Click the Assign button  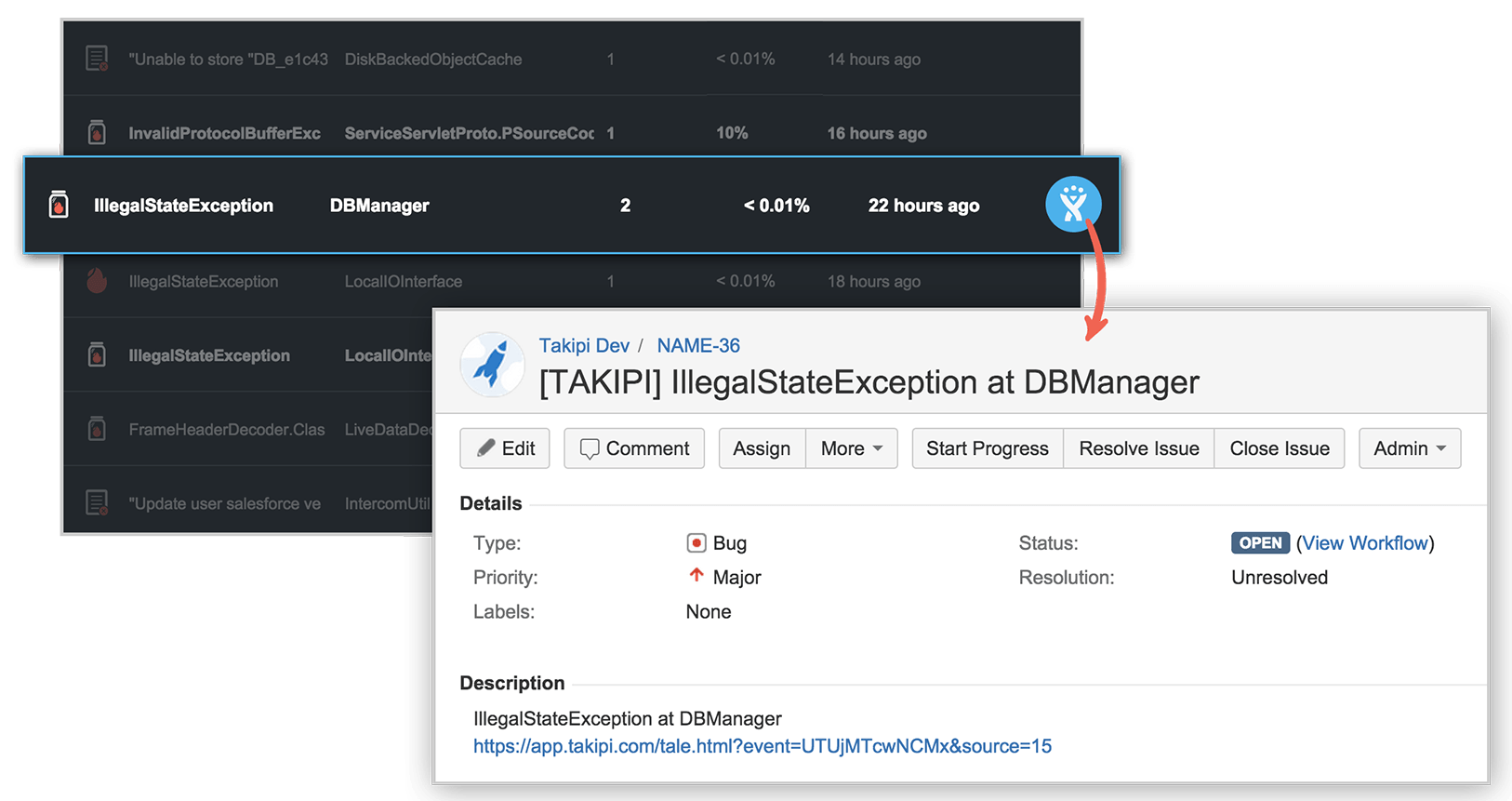pyautogui.click(x=763, y=448)
